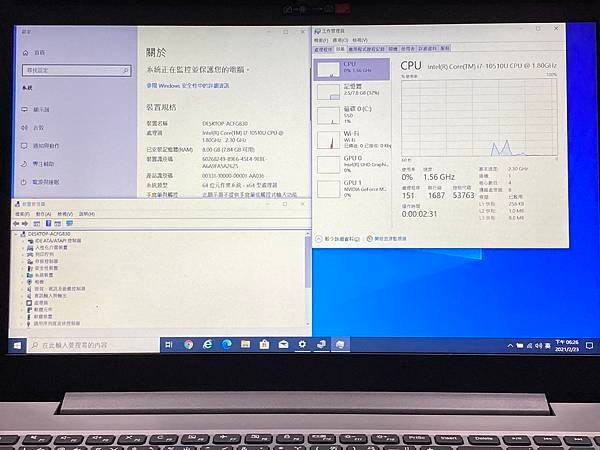
Task: Open Focus assist in Settings sidebar
Action: [38, 164]
